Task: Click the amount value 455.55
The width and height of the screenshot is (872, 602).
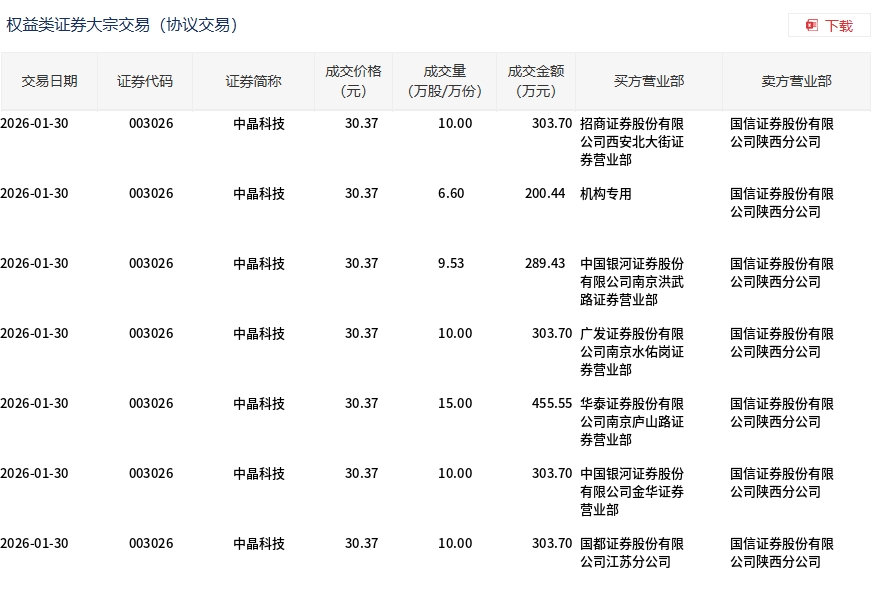Action: pyautogui.click(x=552, y=403)
